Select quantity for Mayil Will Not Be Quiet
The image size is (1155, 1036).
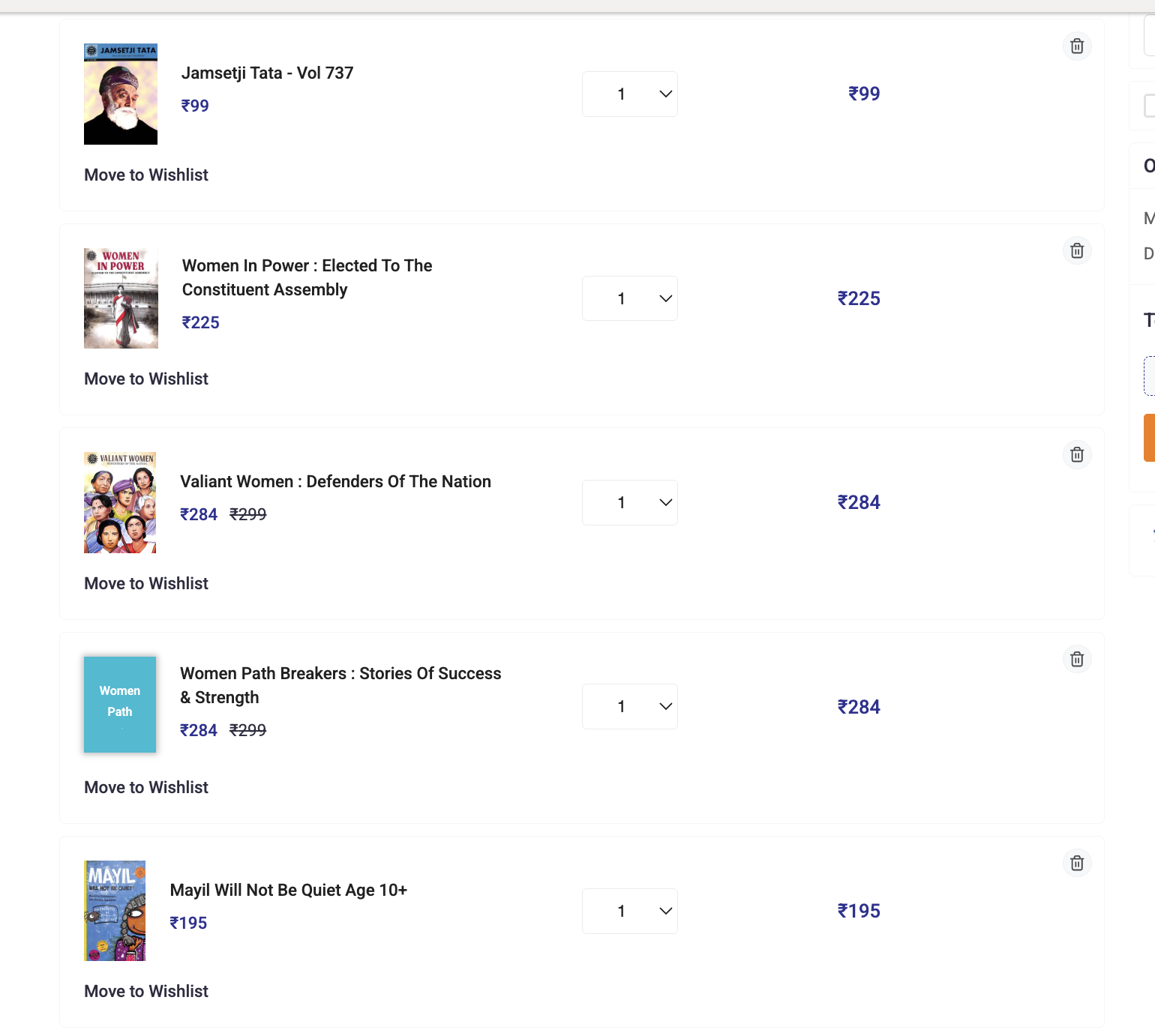click(630, 911)
